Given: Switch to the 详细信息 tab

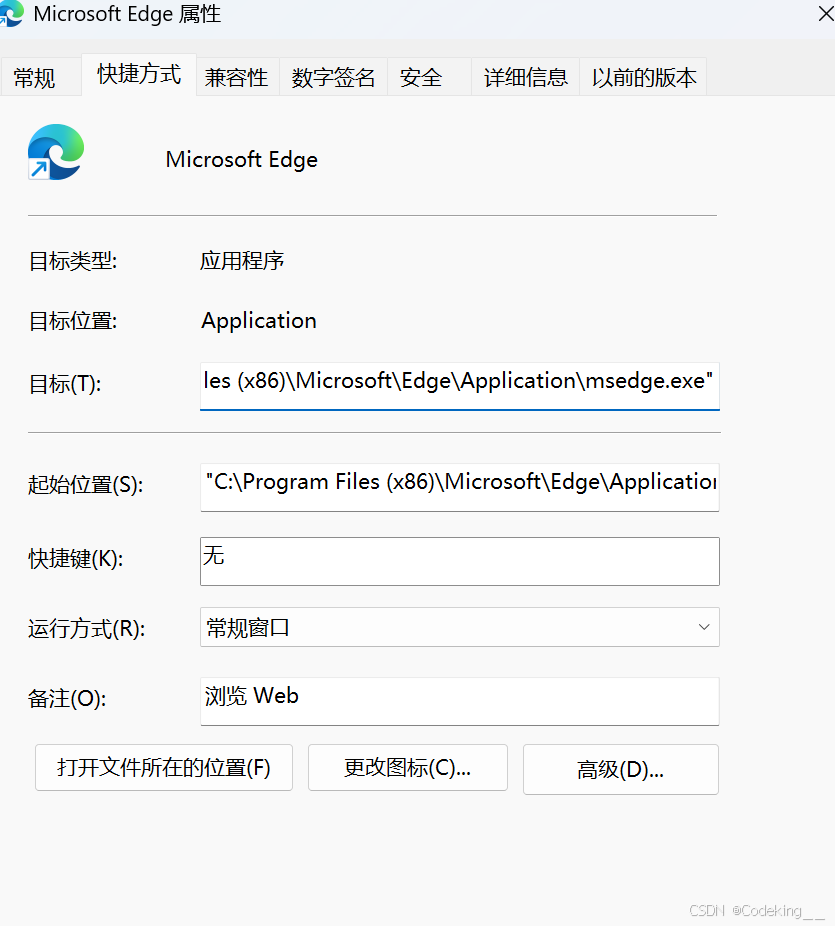Looking at the screenshot, I should (x=526, y=77).
